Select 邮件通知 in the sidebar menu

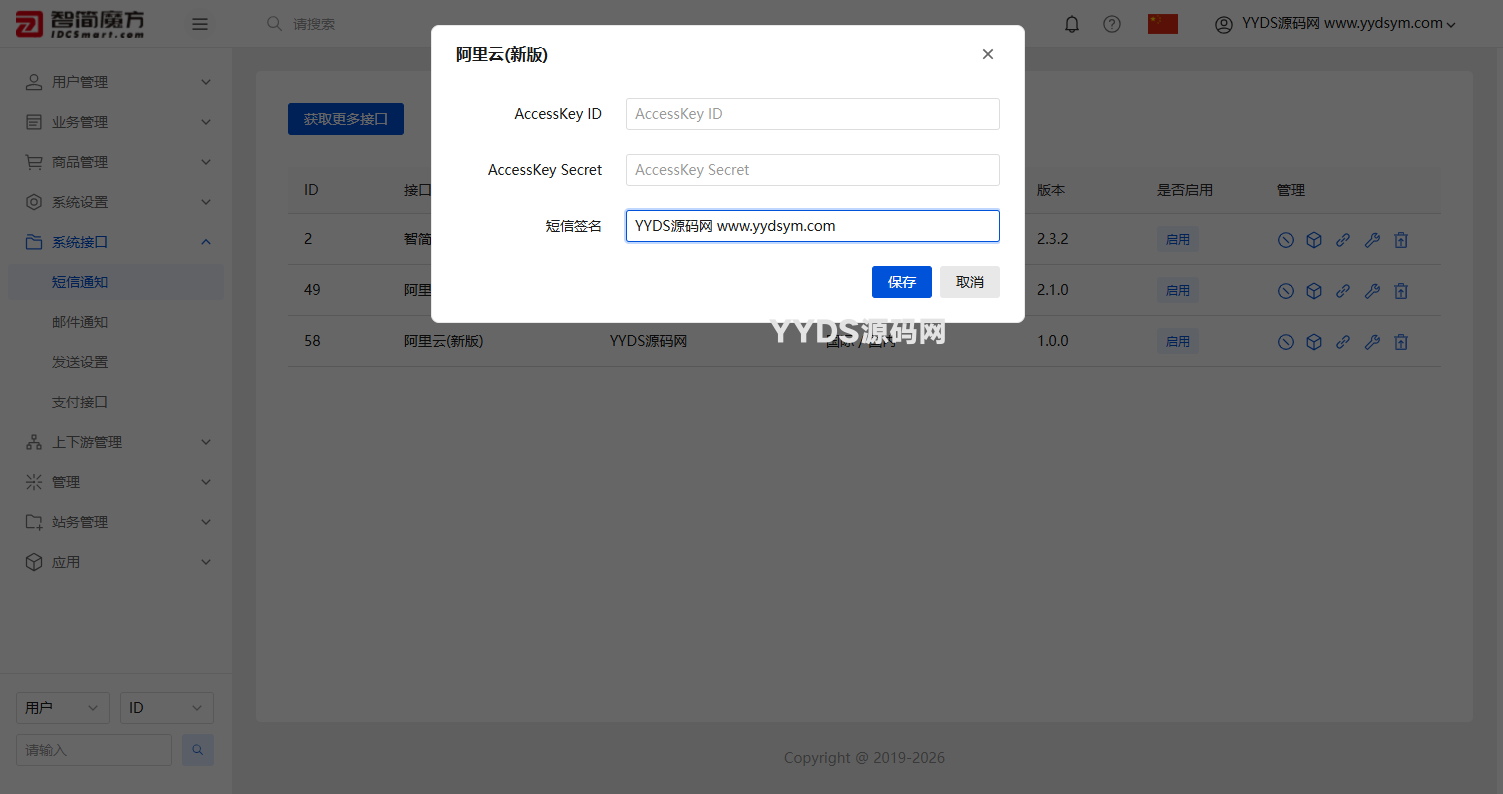coord(80,321)
